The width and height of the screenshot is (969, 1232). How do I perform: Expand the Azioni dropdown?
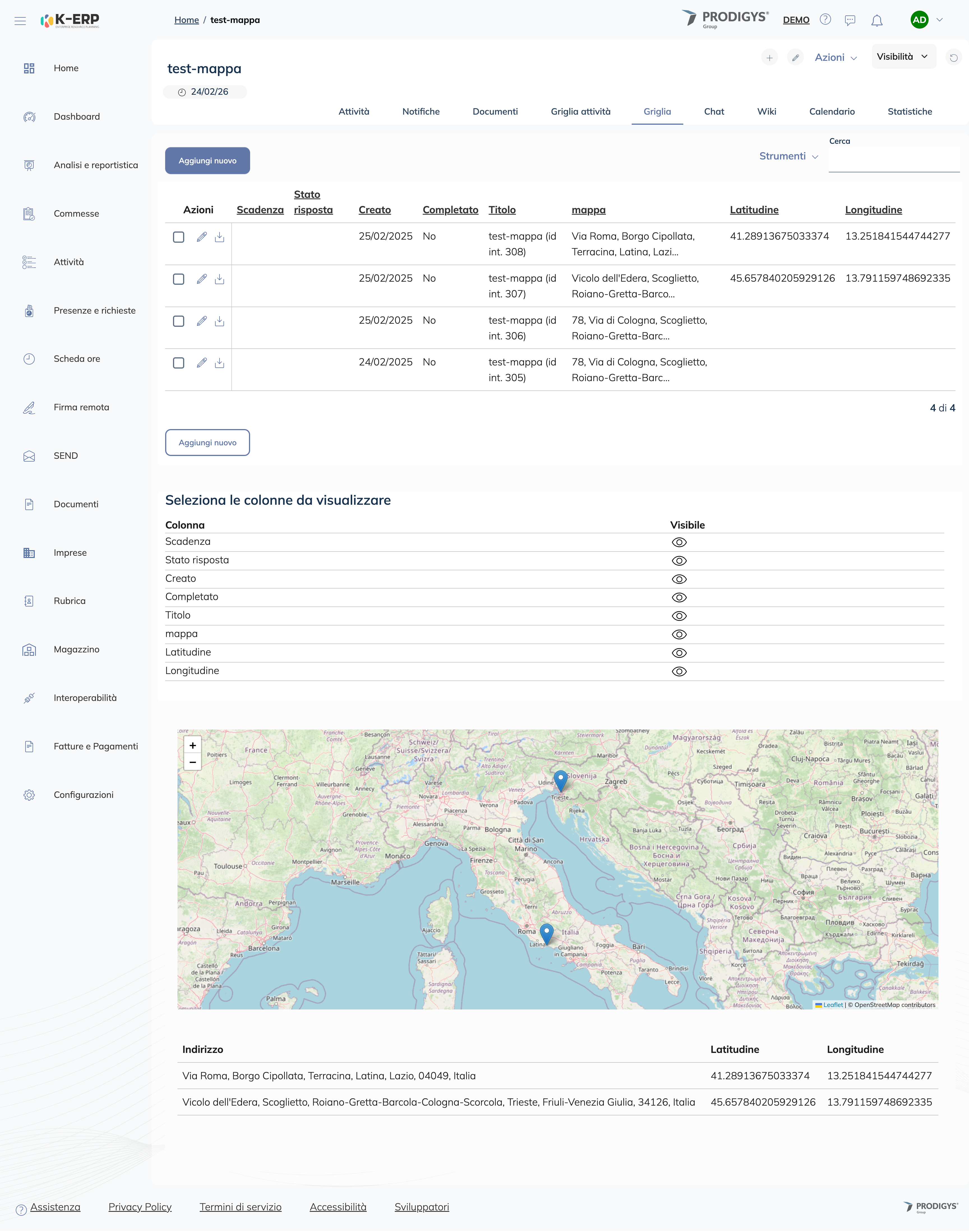click(835, 57)
